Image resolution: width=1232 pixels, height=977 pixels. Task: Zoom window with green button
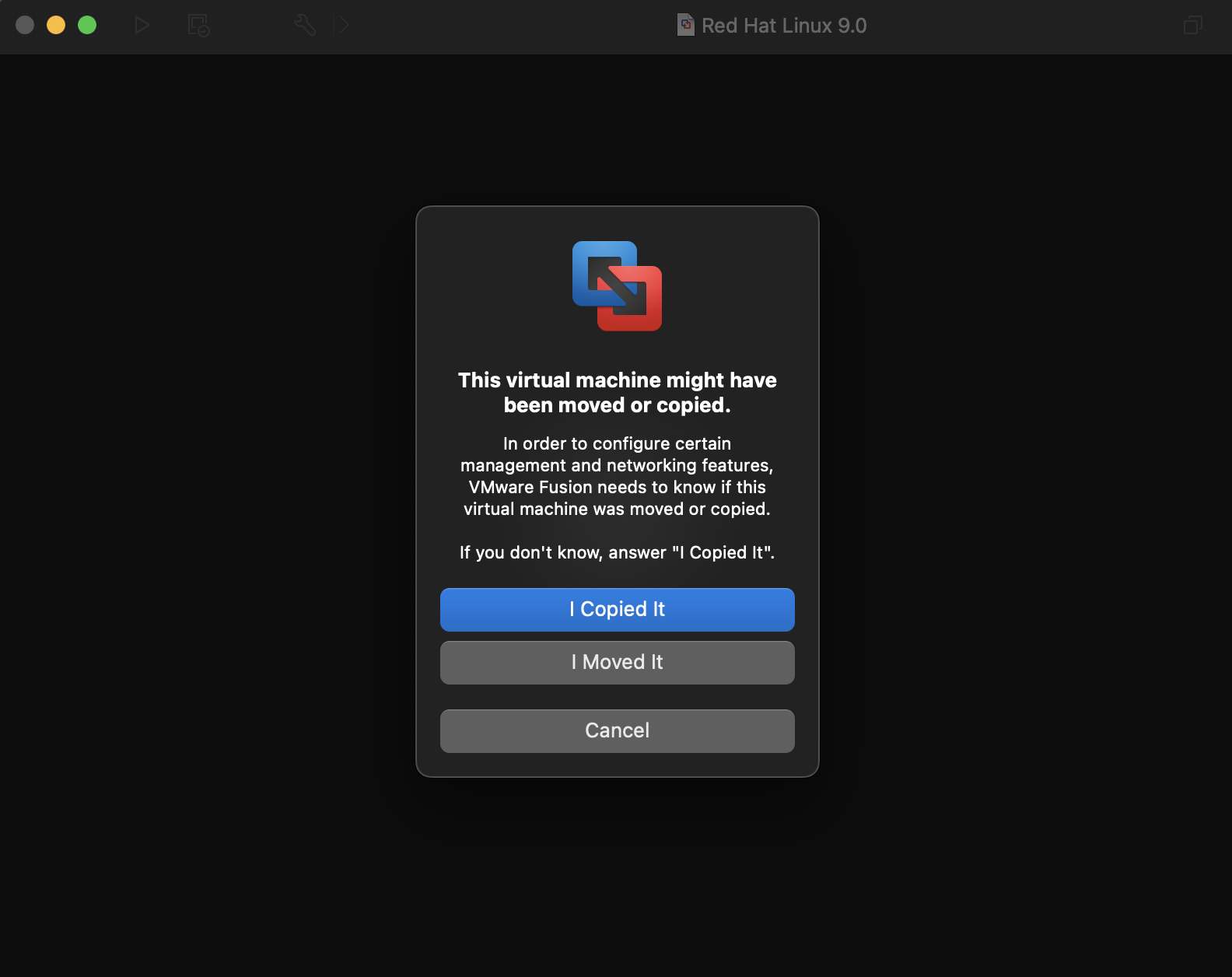coord(87,25)
